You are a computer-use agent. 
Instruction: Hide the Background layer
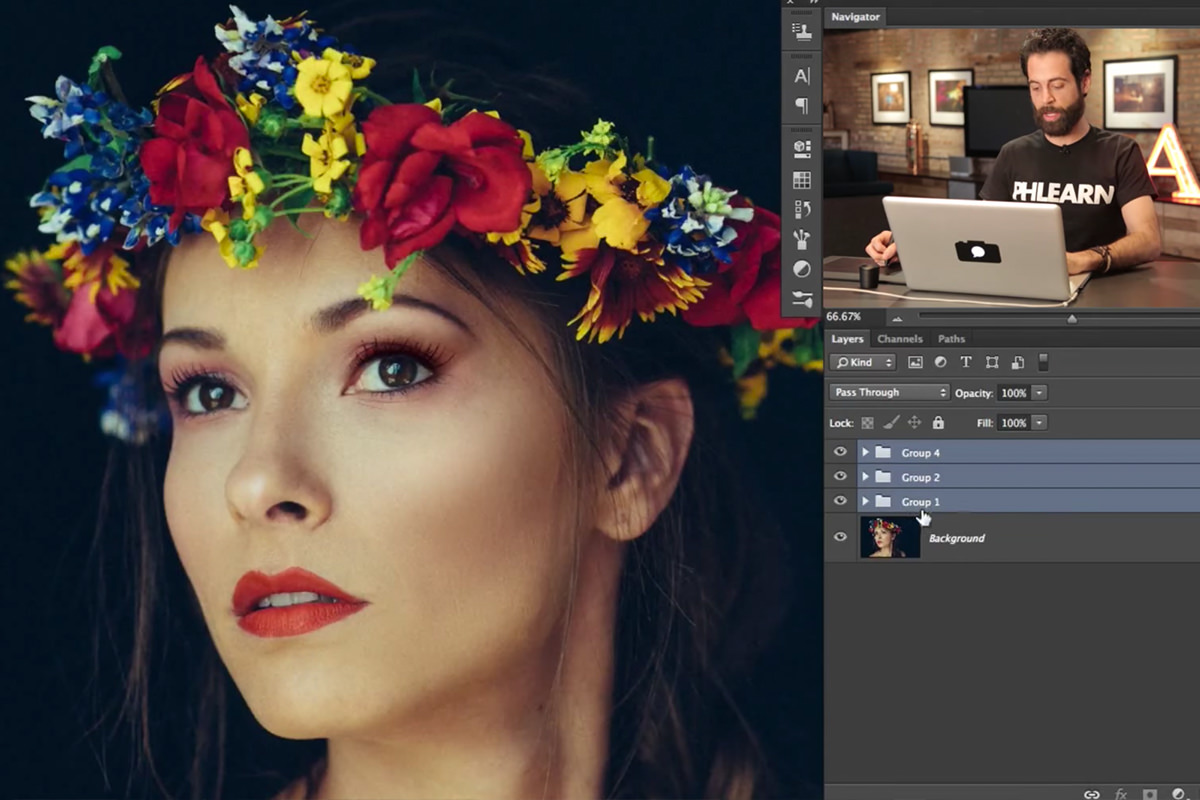(840, 537)
